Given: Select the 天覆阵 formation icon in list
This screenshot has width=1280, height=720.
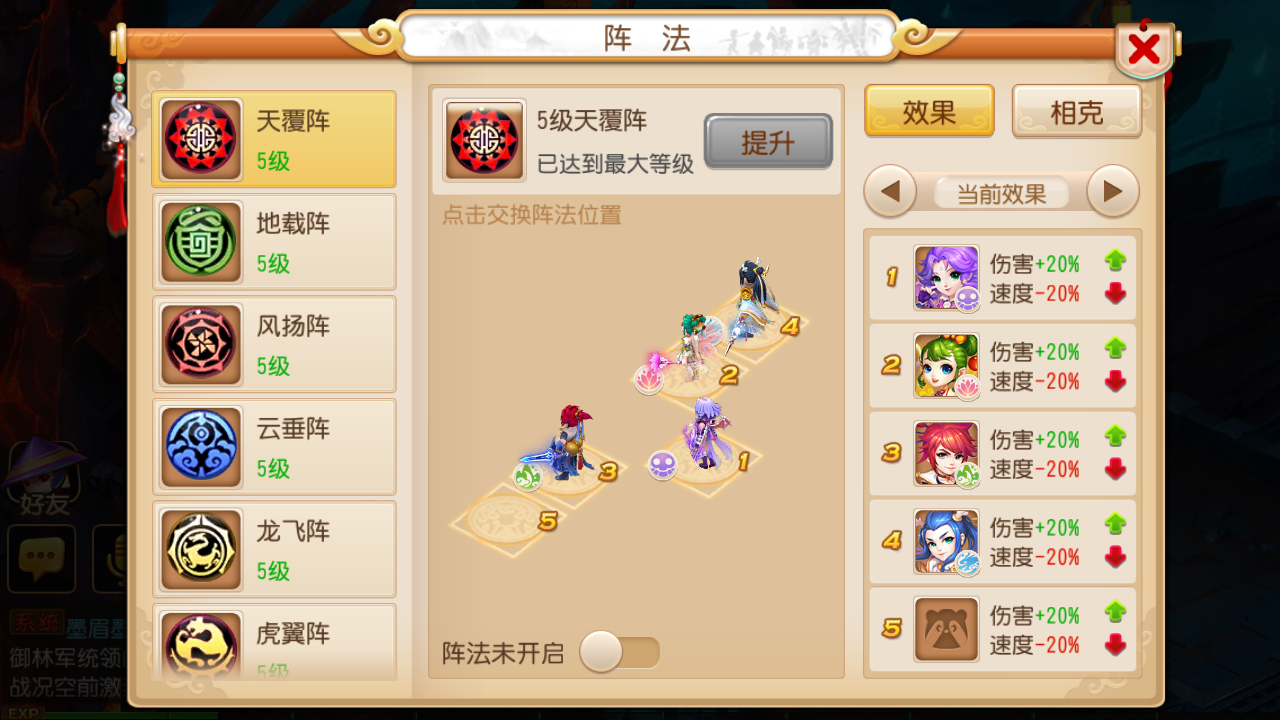Looking at the screenshot, I should 201,140.
